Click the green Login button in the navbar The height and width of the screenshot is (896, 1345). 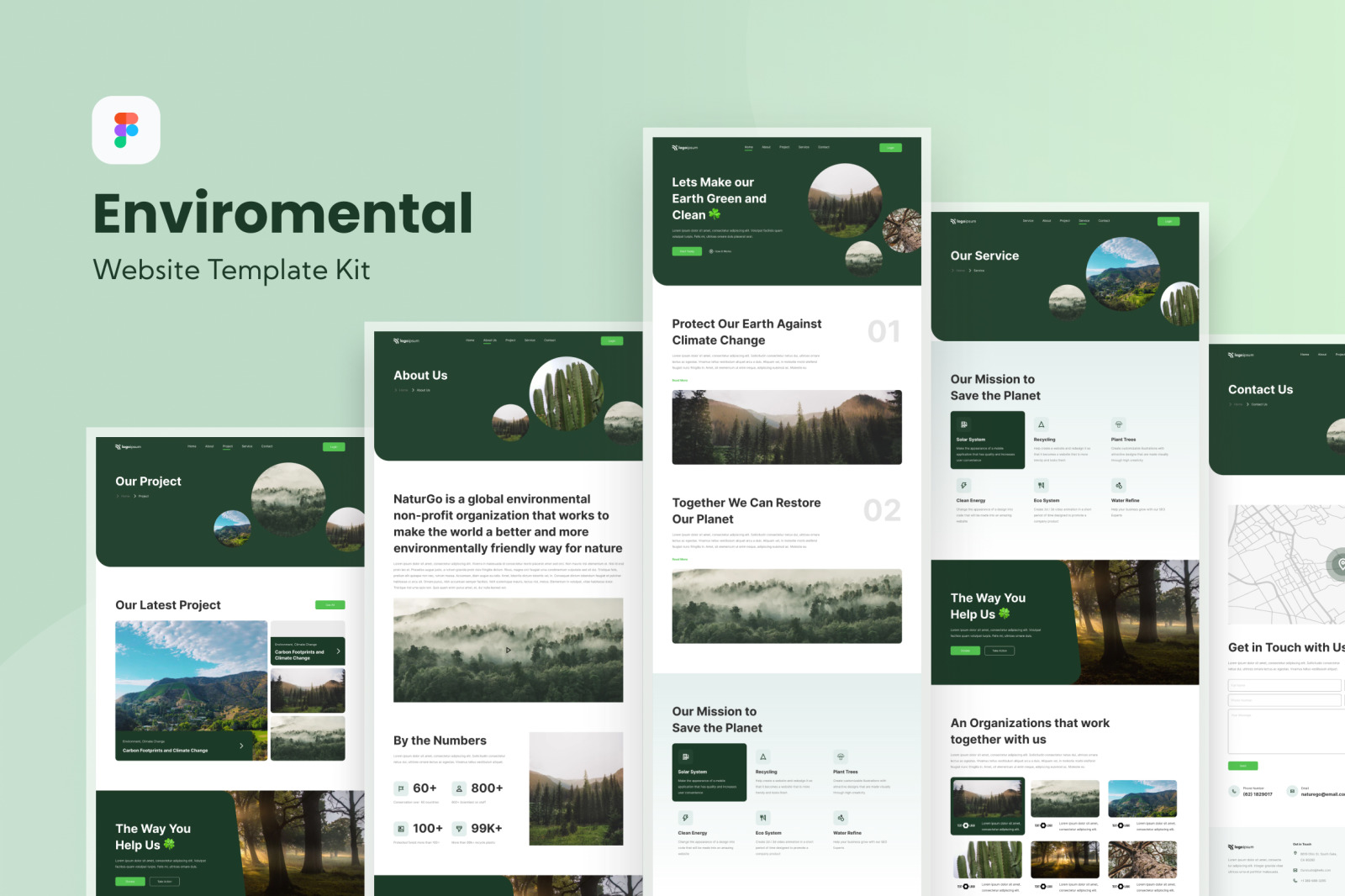pos(890,147)
